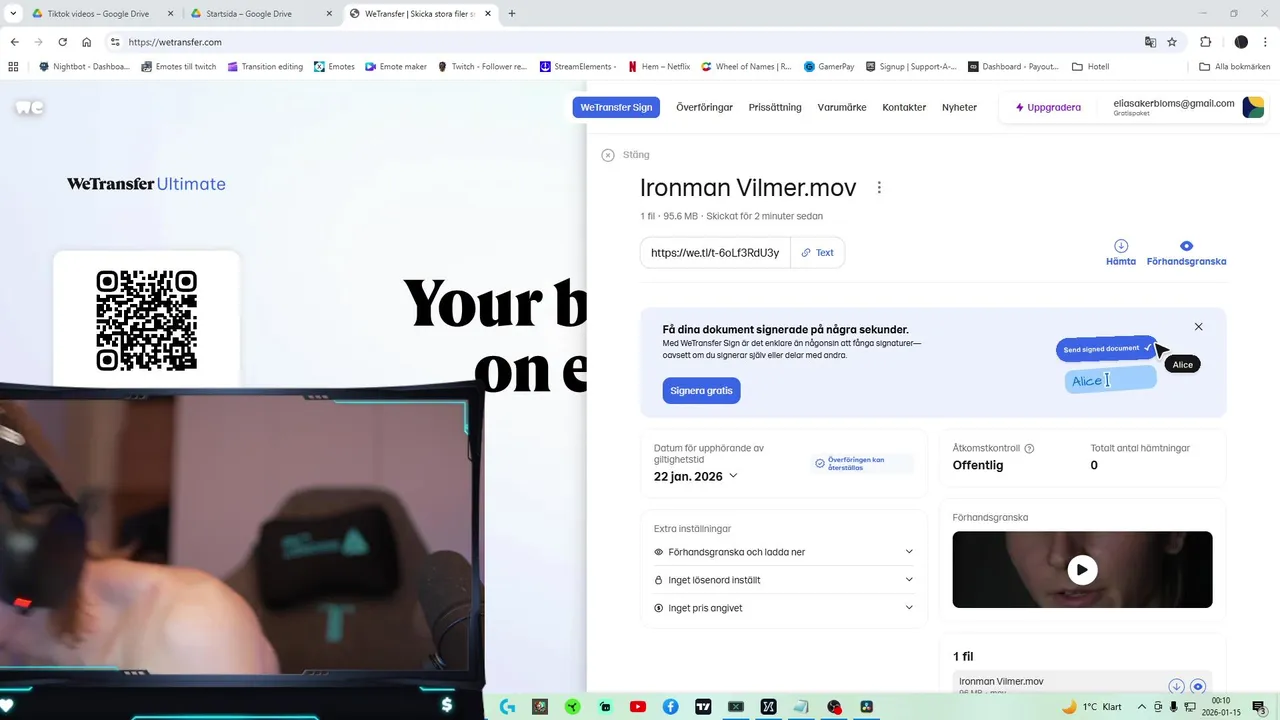Open the Wheel of Names bookmark

745,67
